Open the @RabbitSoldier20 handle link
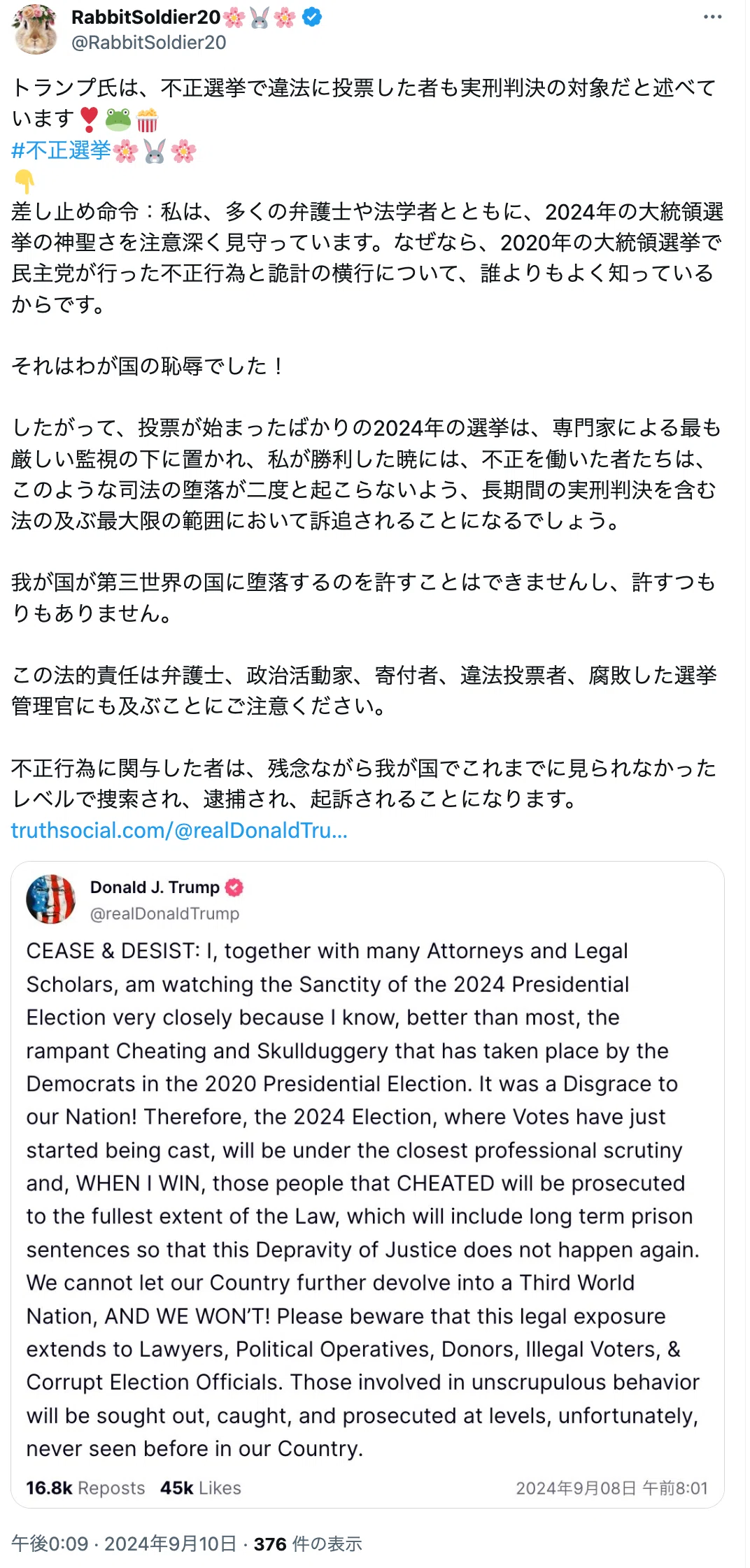 click(x=148, y=43)
